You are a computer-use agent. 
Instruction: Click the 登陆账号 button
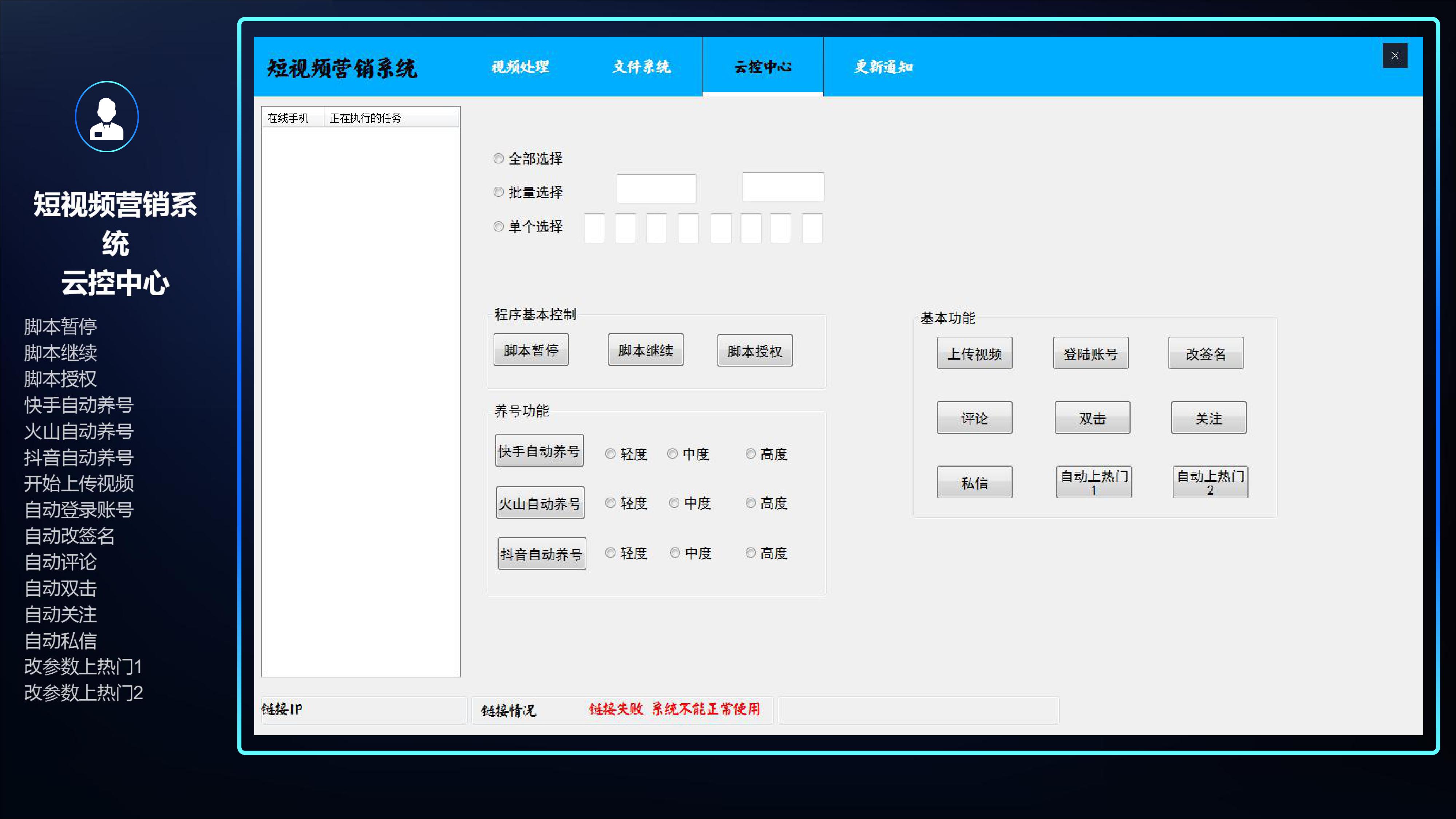point(1090,353)
